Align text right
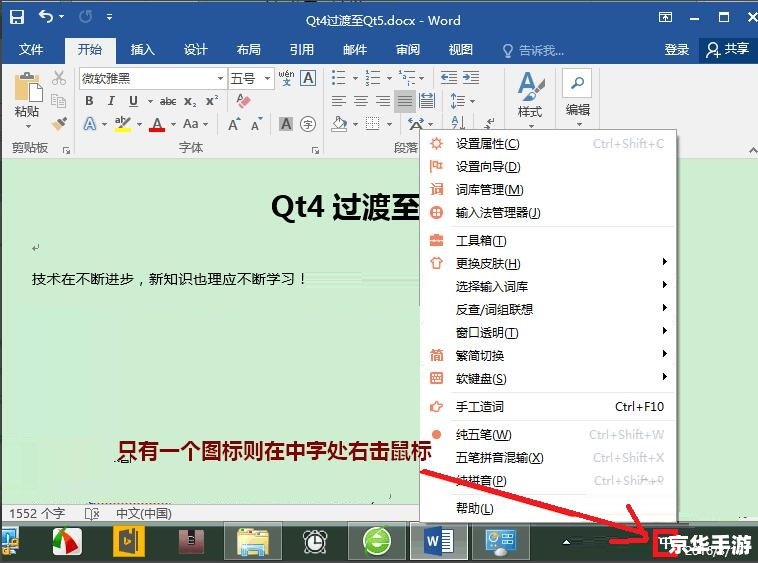Viewport: 758px width, 563px height. pos(383,101)
